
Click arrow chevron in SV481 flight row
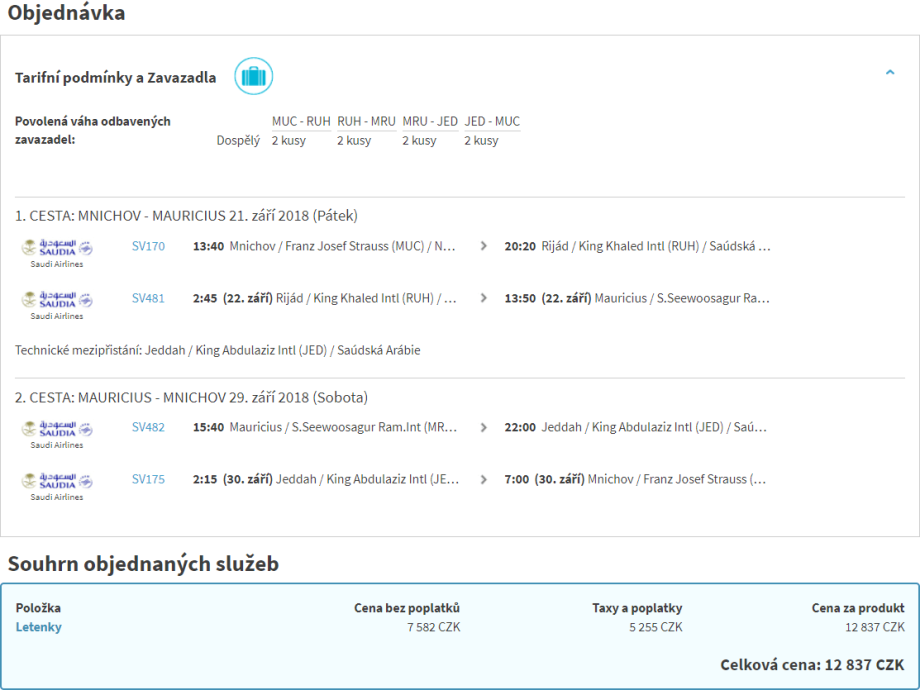484,298
